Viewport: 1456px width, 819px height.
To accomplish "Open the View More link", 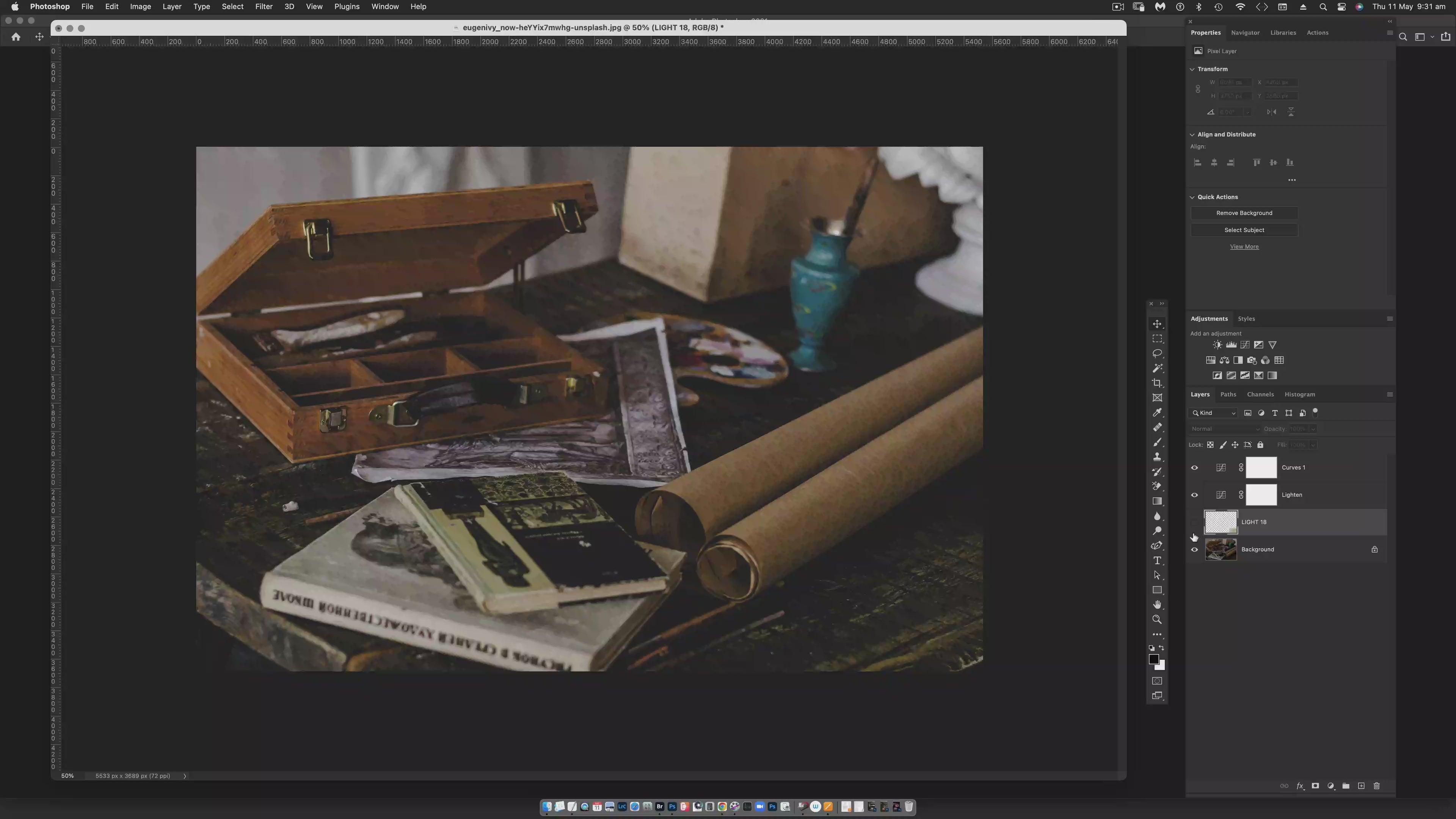I will click(x=1244, y=247).
